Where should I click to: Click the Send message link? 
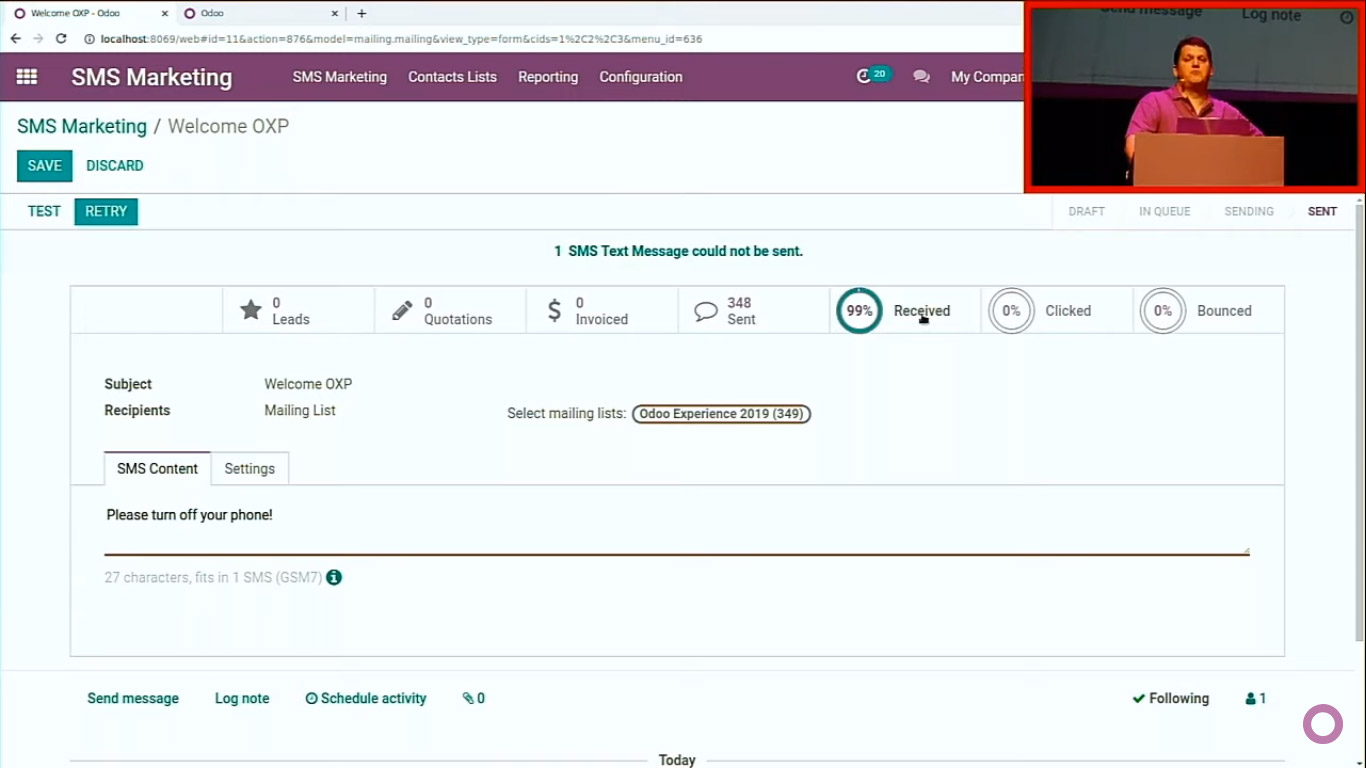(x=133, y=698)
